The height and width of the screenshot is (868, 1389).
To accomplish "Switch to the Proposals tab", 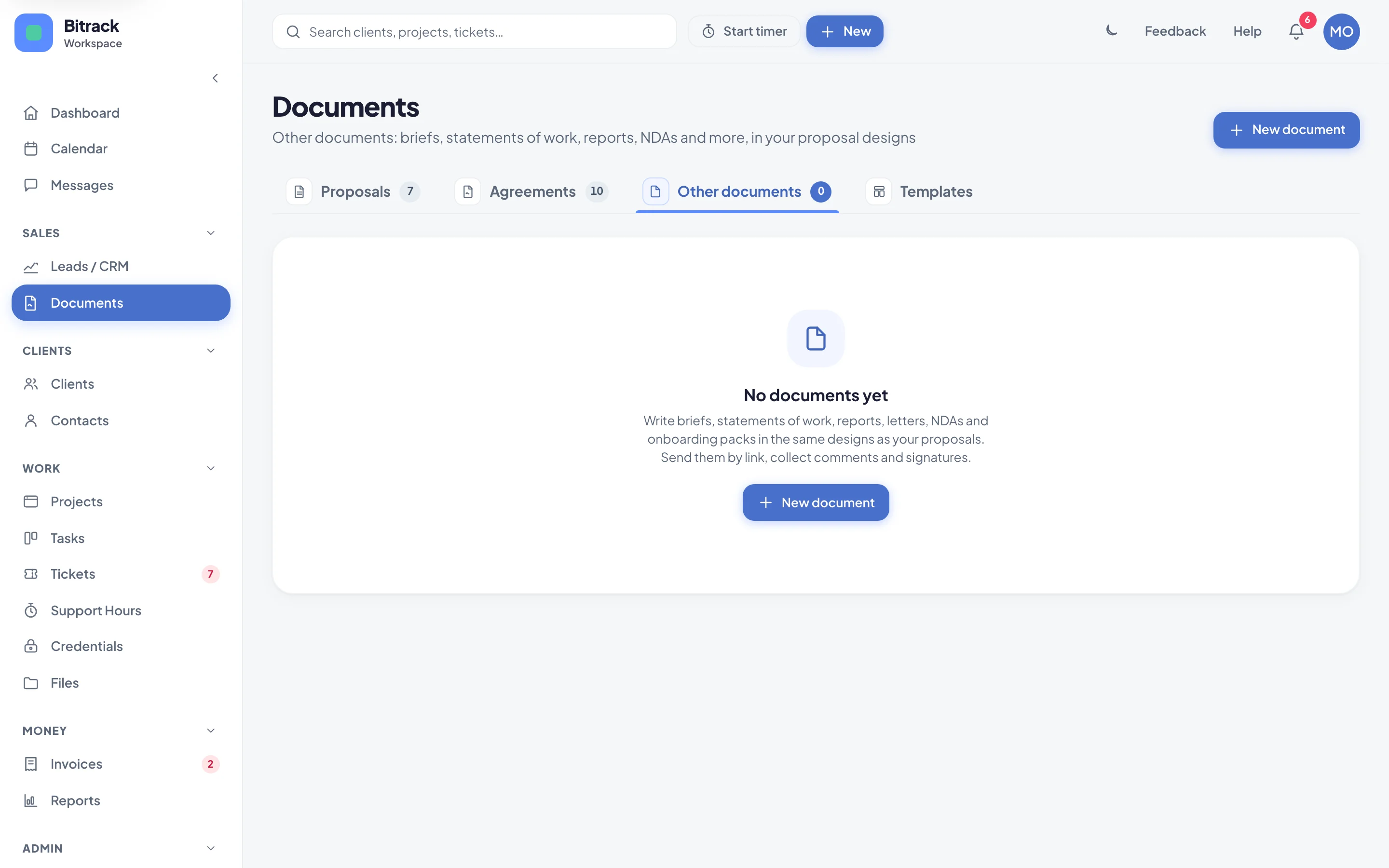I will click(x=353, y=192).
